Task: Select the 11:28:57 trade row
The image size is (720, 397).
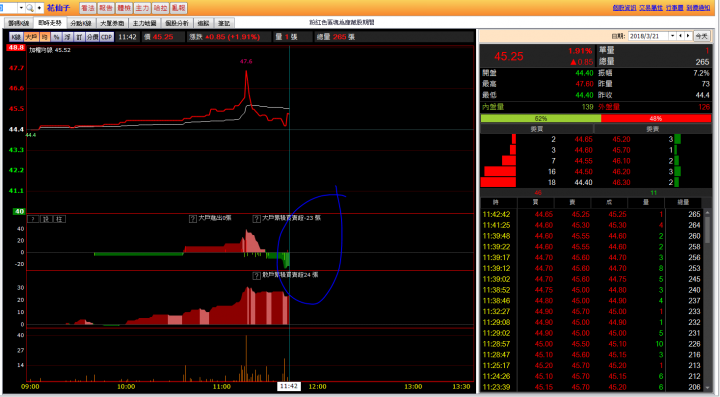Action: [591, 344]
